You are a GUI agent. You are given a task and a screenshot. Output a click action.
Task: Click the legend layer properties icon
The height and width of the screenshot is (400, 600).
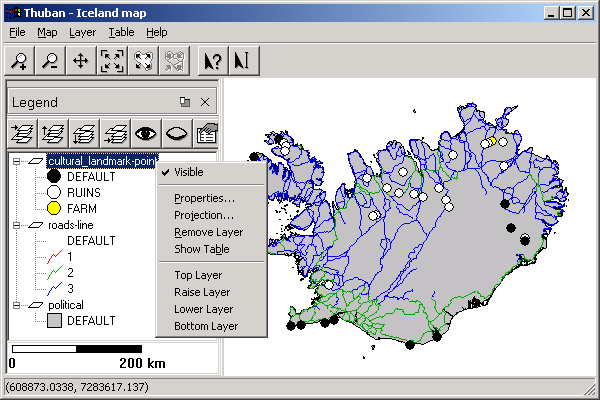pyautogui.click(x=206, y=134)
